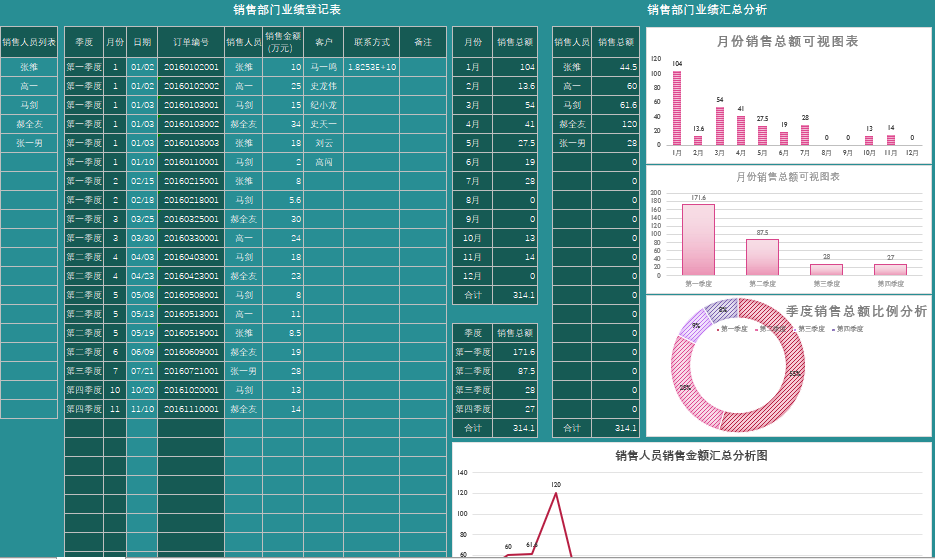Click the 第一季度 bar labeled 171.6
Viewport: 935px width, 559px height.
[x=698, y=240]
